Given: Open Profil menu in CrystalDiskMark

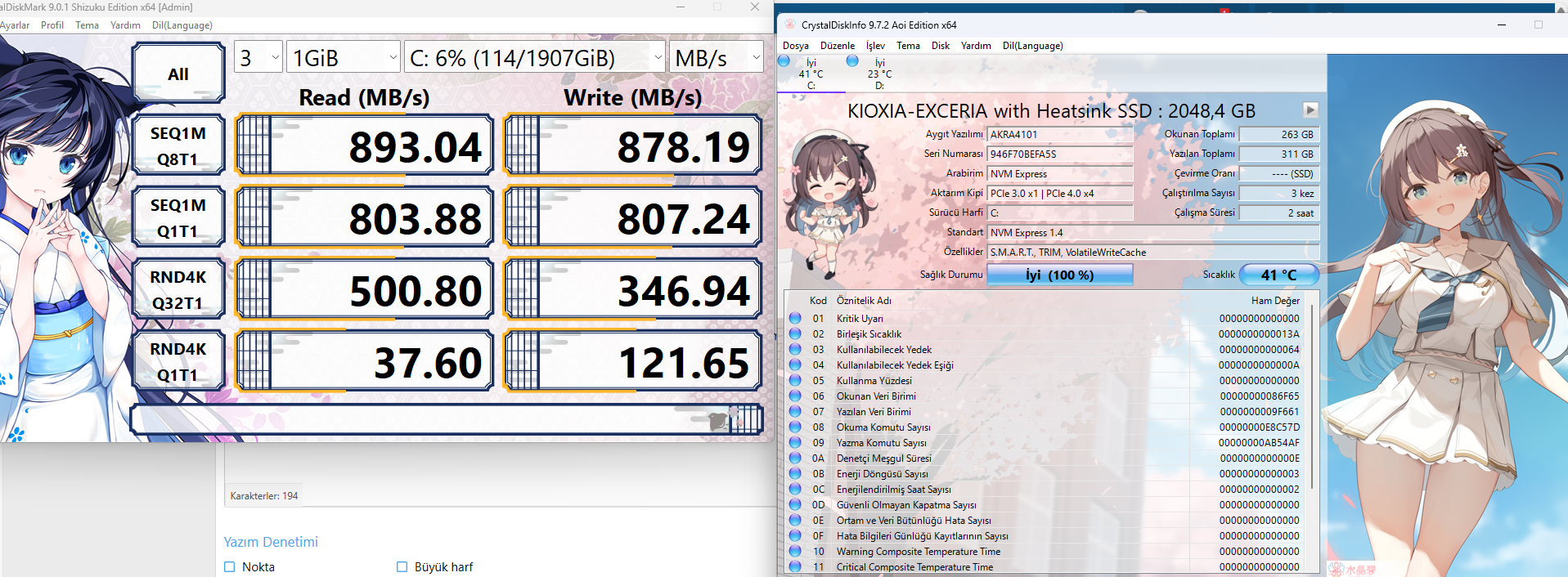Looking at the screenshot, I should click(52, 25).
